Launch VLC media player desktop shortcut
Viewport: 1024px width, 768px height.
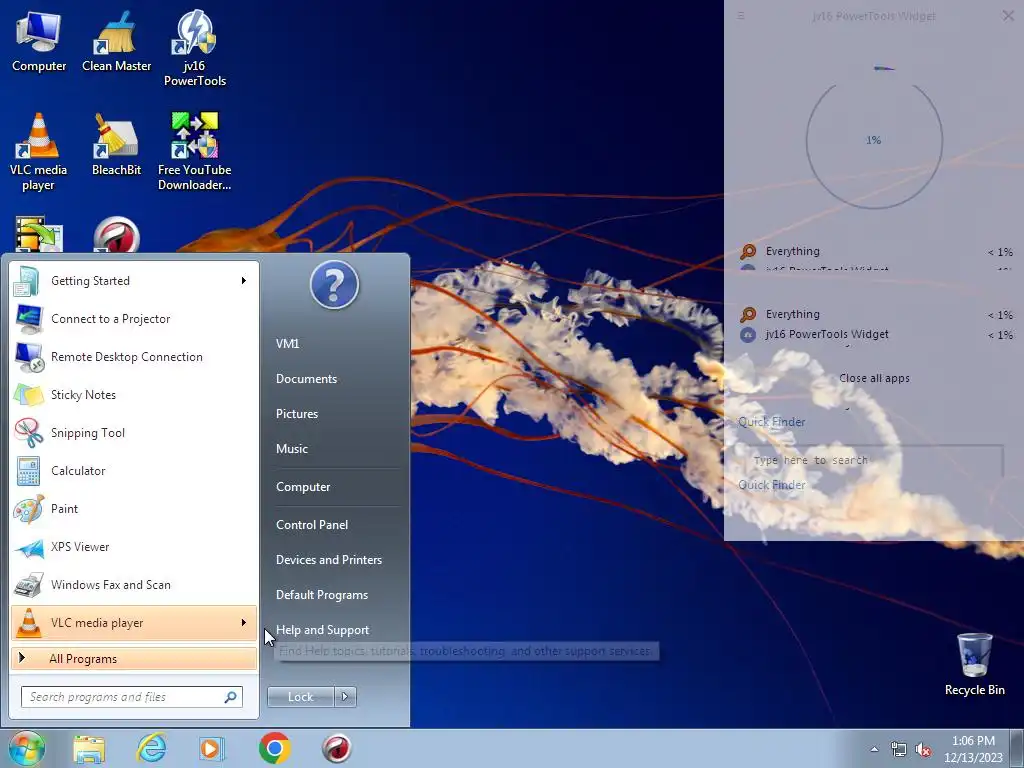(38, 152)
